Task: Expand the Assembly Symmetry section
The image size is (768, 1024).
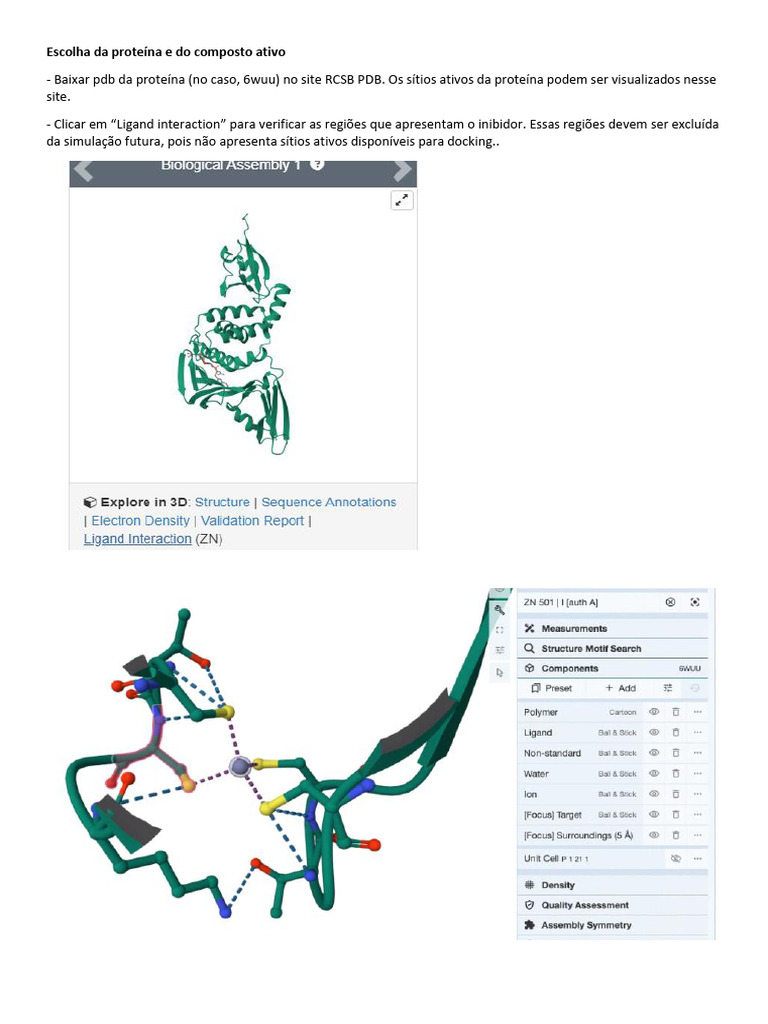Action: (x=613, y=925)
